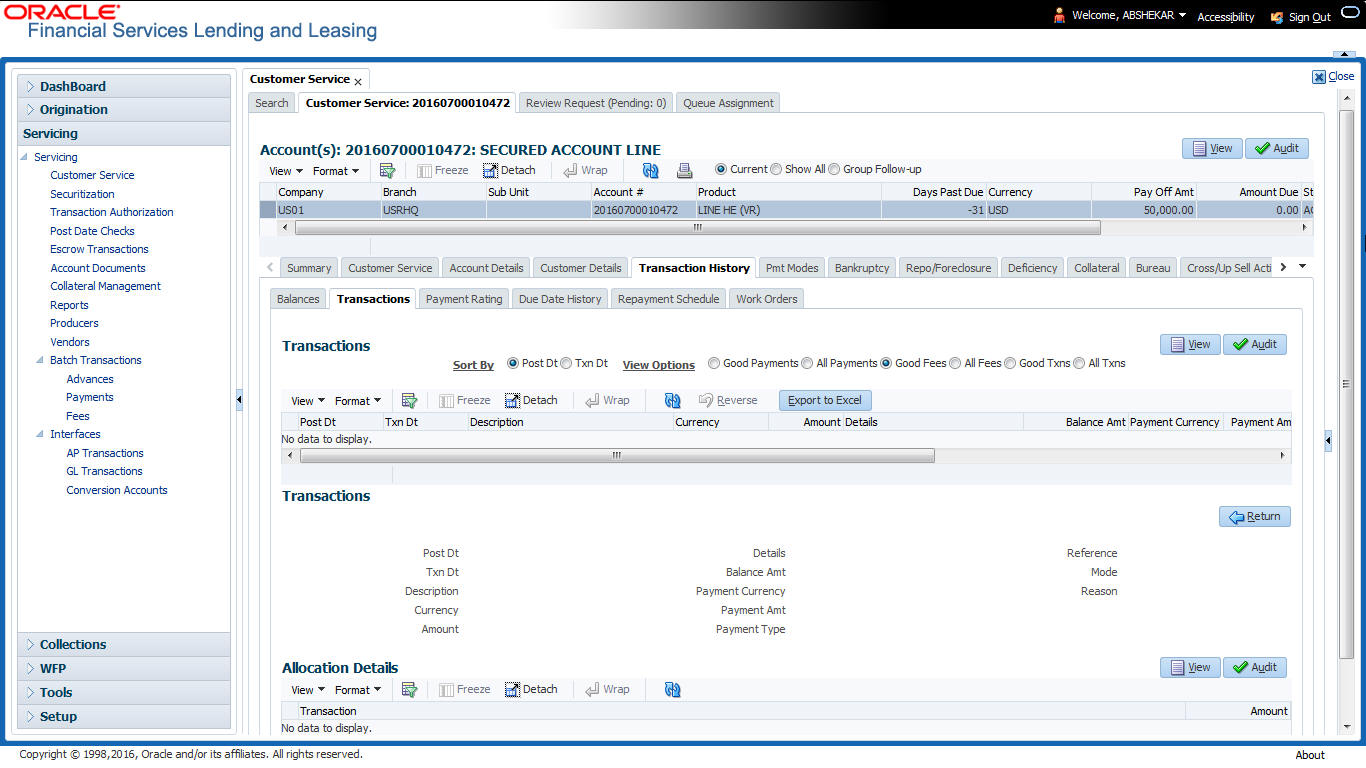This screenshot has width=1366, height=768.
Task: Click the tab overflow right arrow
Action: pyautogui.click(x=1284, y=267)
